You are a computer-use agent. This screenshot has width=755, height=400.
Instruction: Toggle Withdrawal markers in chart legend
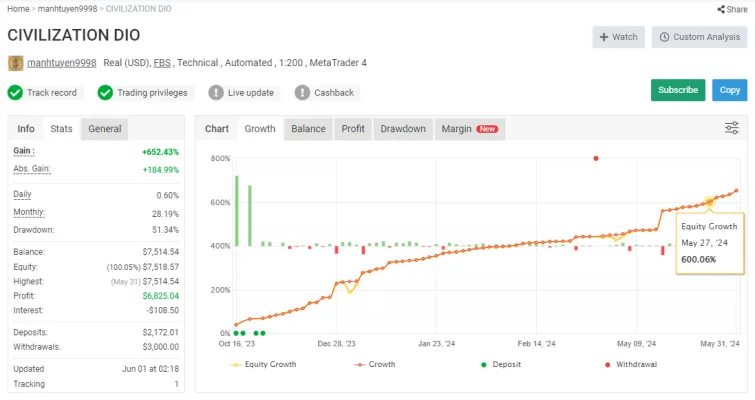[x=631, y=364]
